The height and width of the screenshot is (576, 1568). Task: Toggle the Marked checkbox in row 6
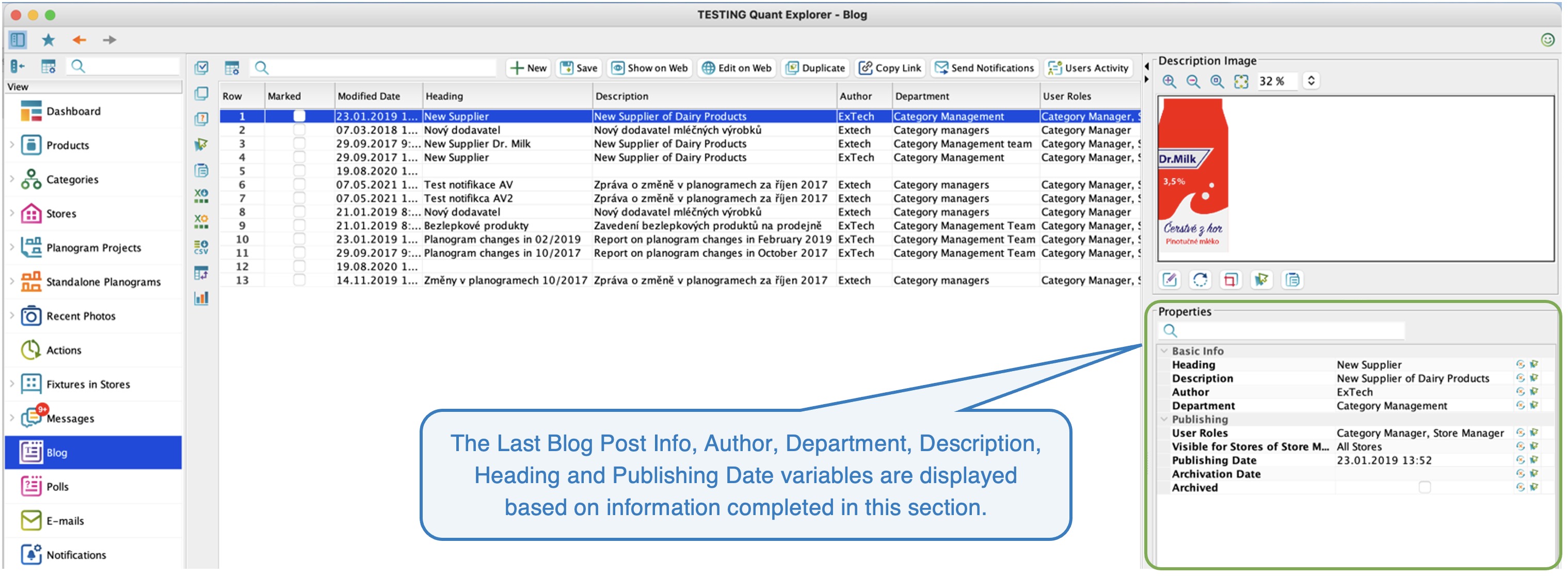[299, 184]
